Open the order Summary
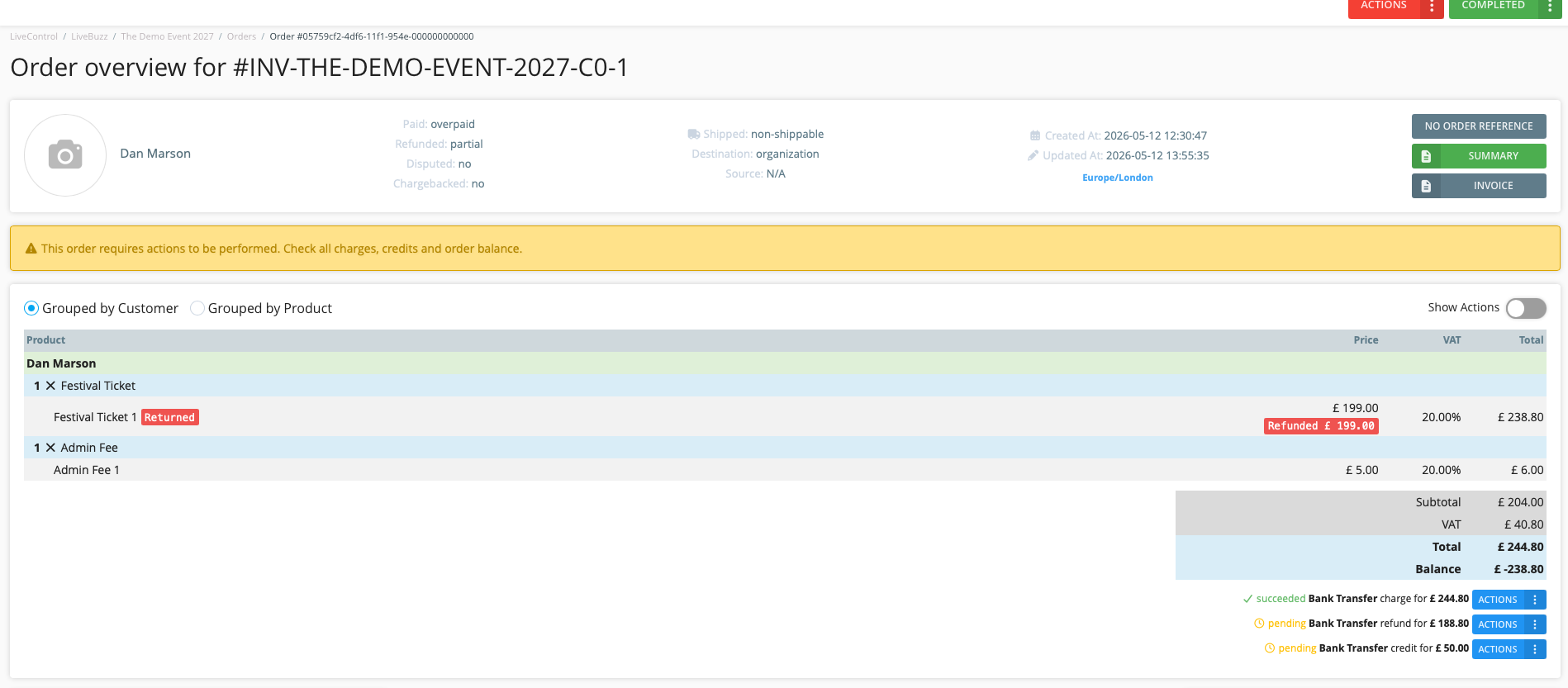 click(x=1479, y=156)
